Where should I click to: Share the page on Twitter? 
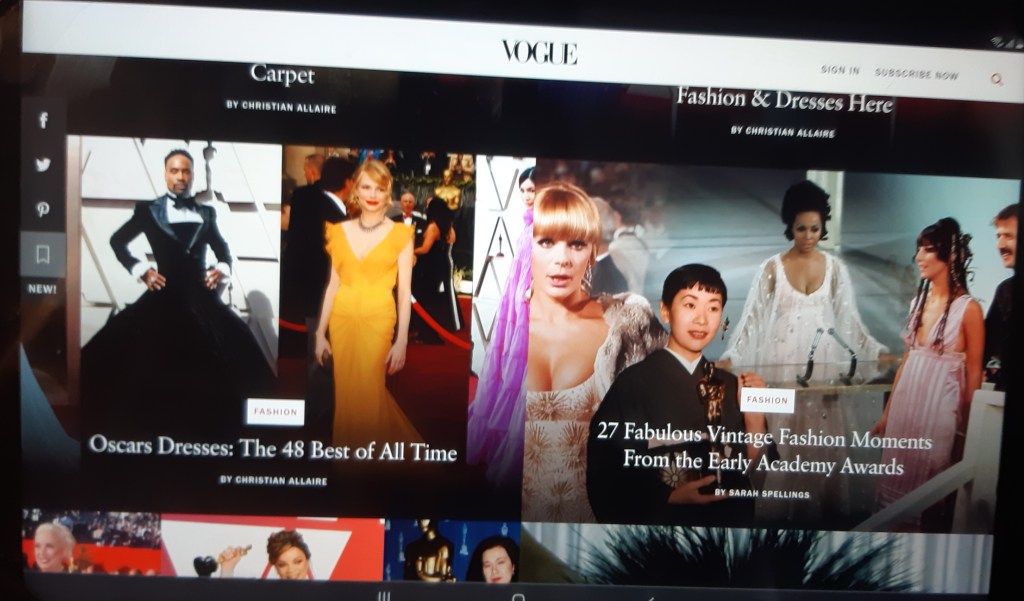[x=43, y=165]
